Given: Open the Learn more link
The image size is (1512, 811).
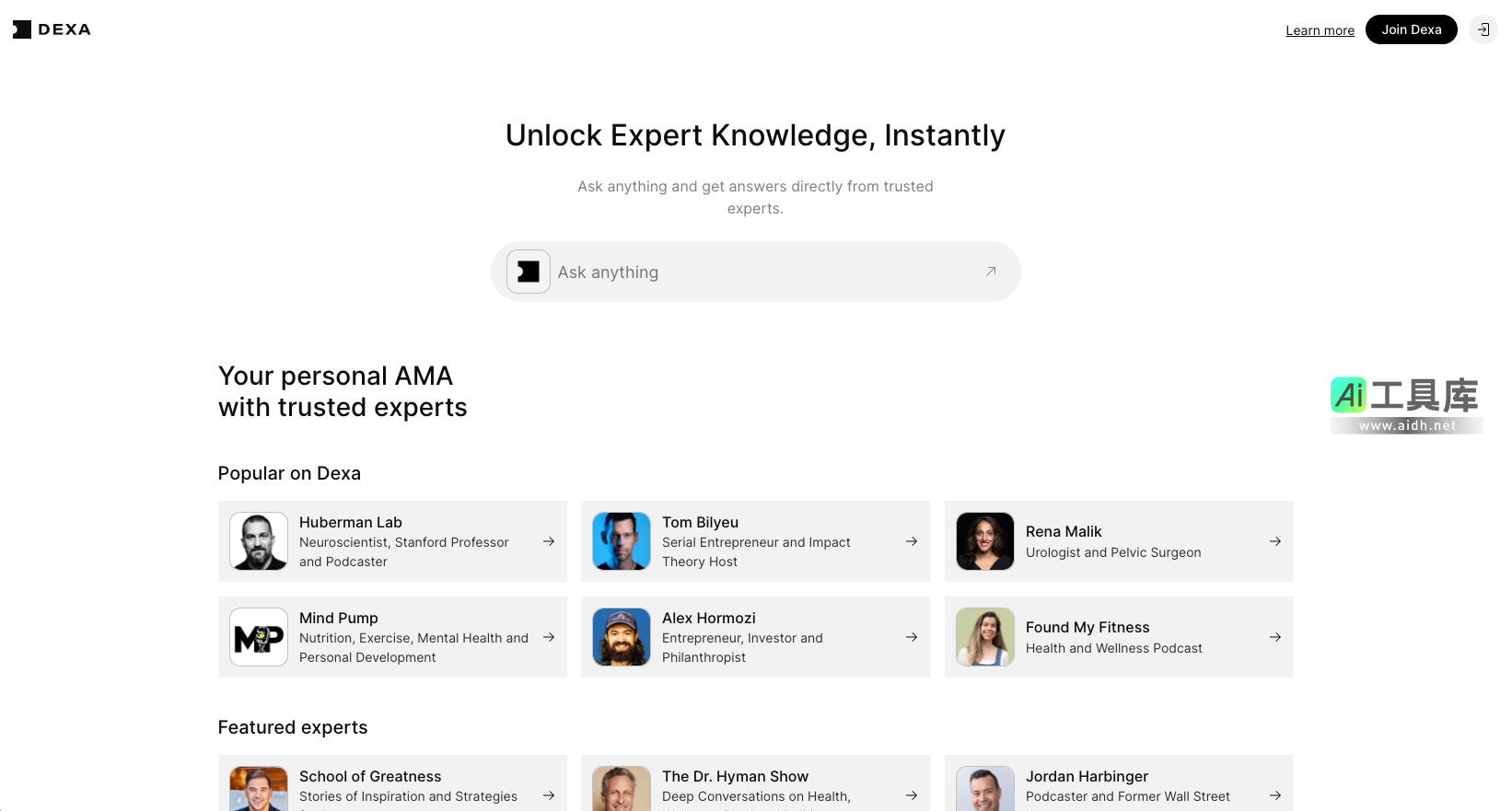Looking at the screenshot, I should (1320, 30).
